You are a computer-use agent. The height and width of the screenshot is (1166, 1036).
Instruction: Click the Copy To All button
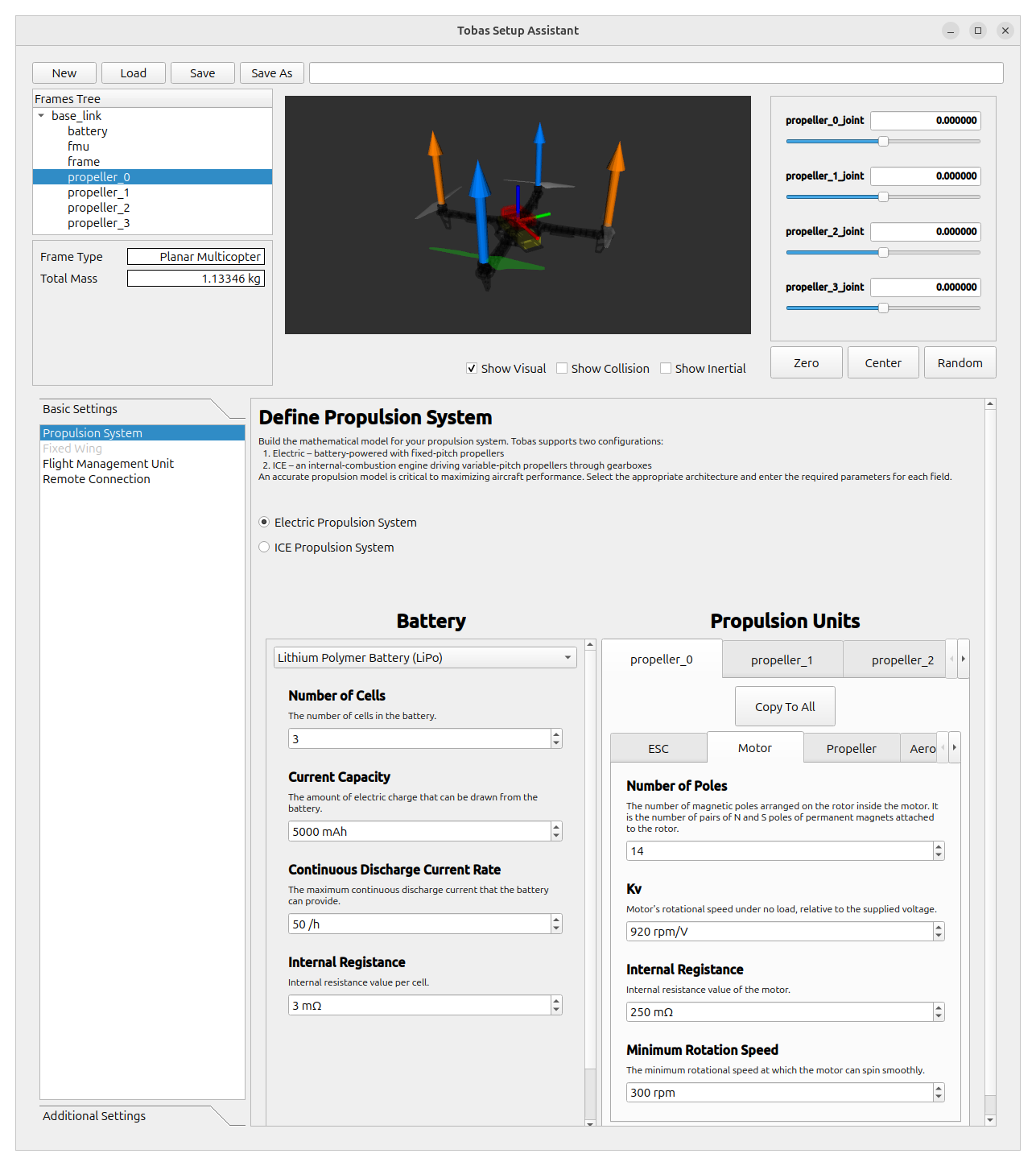[x=786, y=707]
